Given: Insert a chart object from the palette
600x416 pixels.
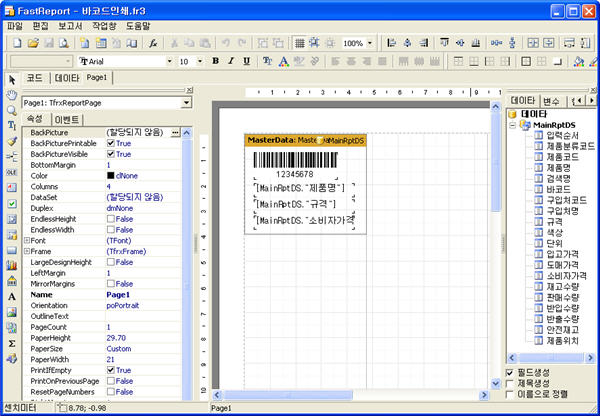Looking at the screenshot, I should [x=12, y=265].
